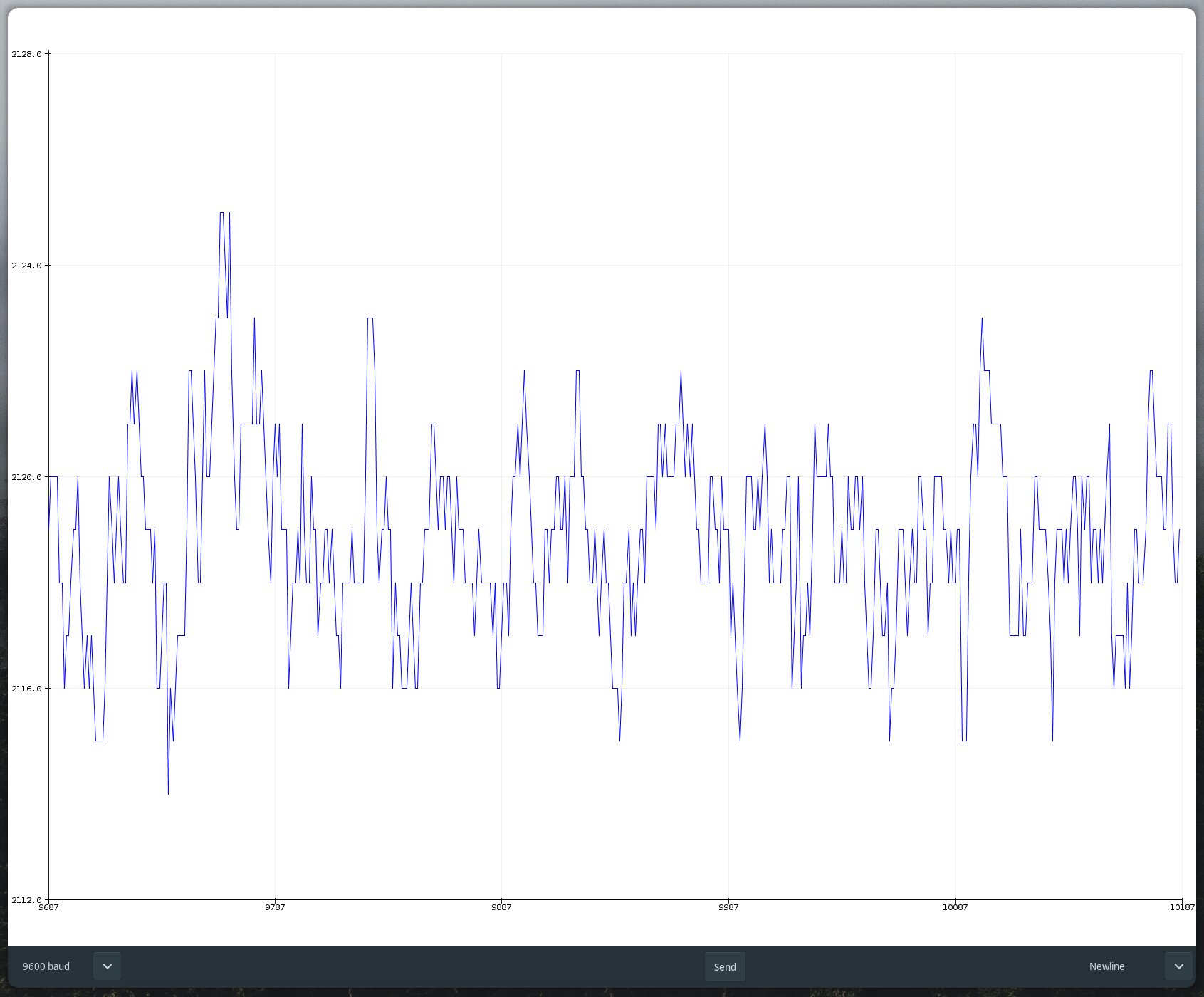Click the 10187 x-axis end label

(x=1182, y=907)
